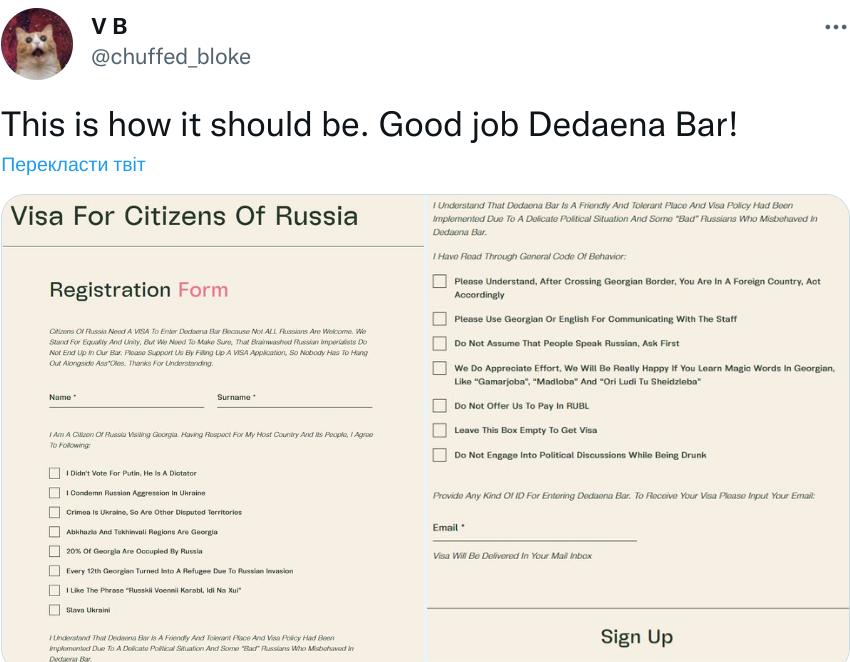Click the "Leave This Box Empty" checkbox
The width and height of the screenshot is (850, 662).
point(439,430)
